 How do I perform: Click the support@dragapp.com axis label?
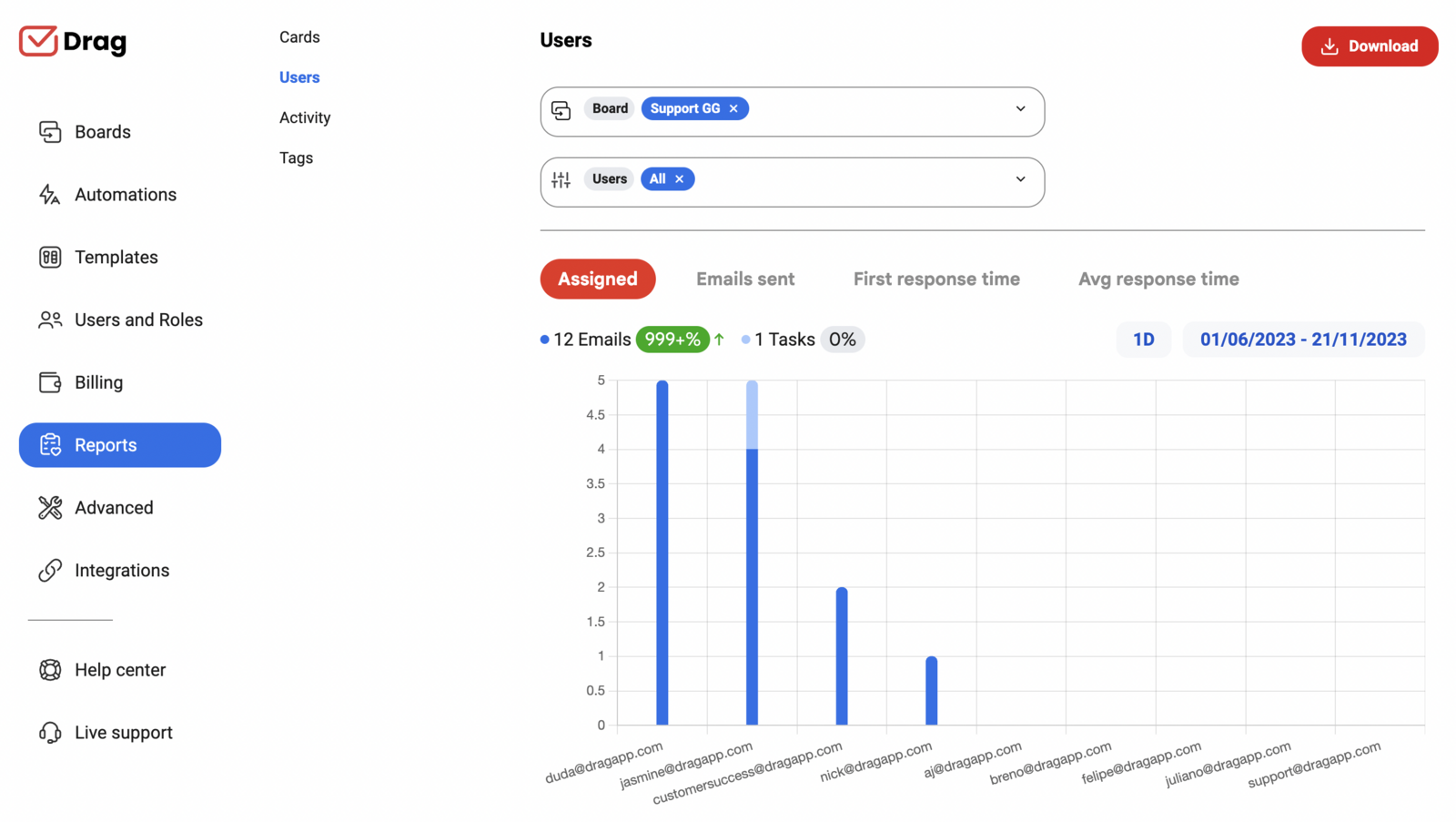(x=1313, y=765)
